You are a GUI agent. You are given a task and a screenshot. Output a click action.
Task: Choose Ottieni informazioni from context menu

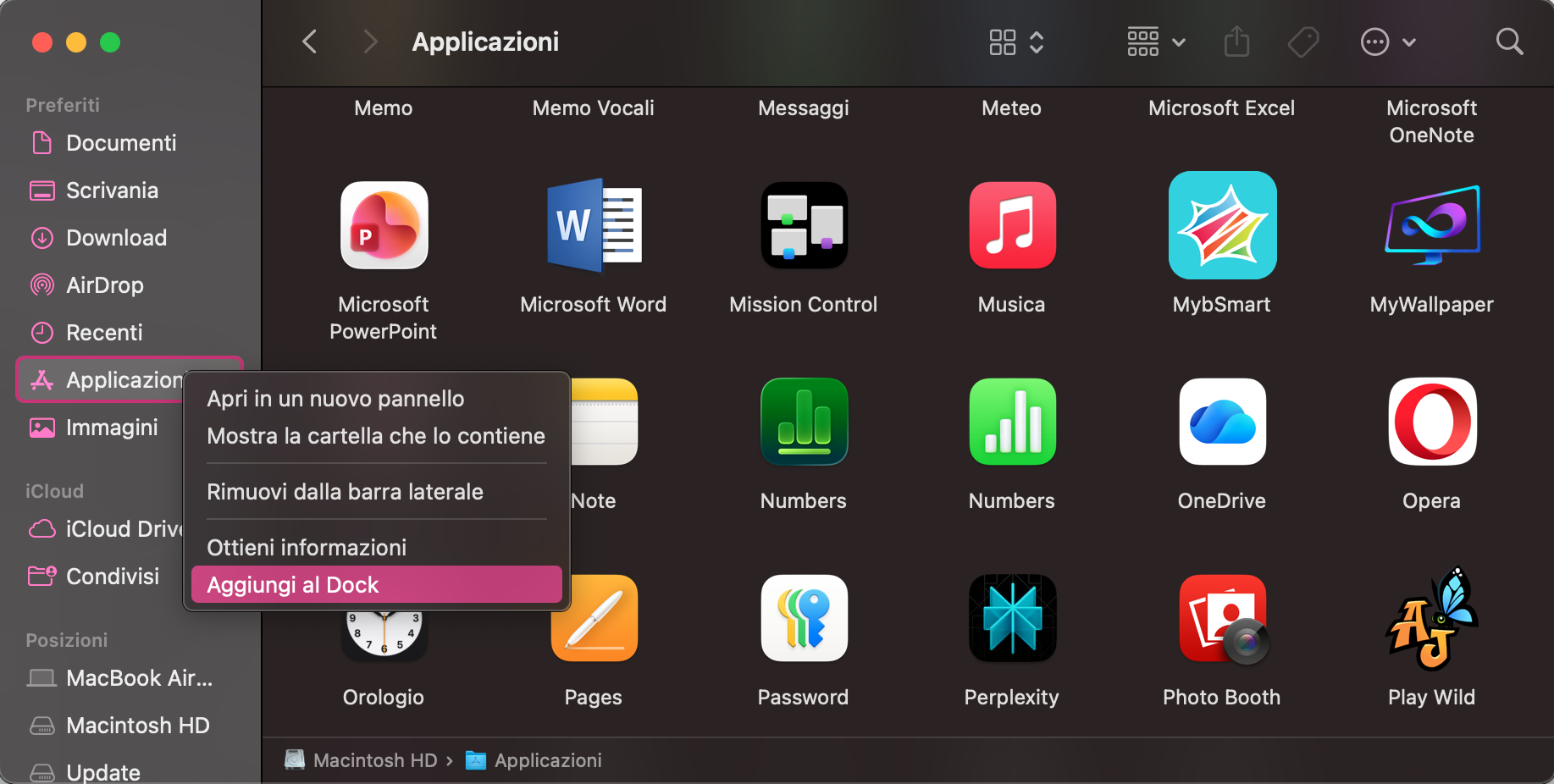coord(377,548)
